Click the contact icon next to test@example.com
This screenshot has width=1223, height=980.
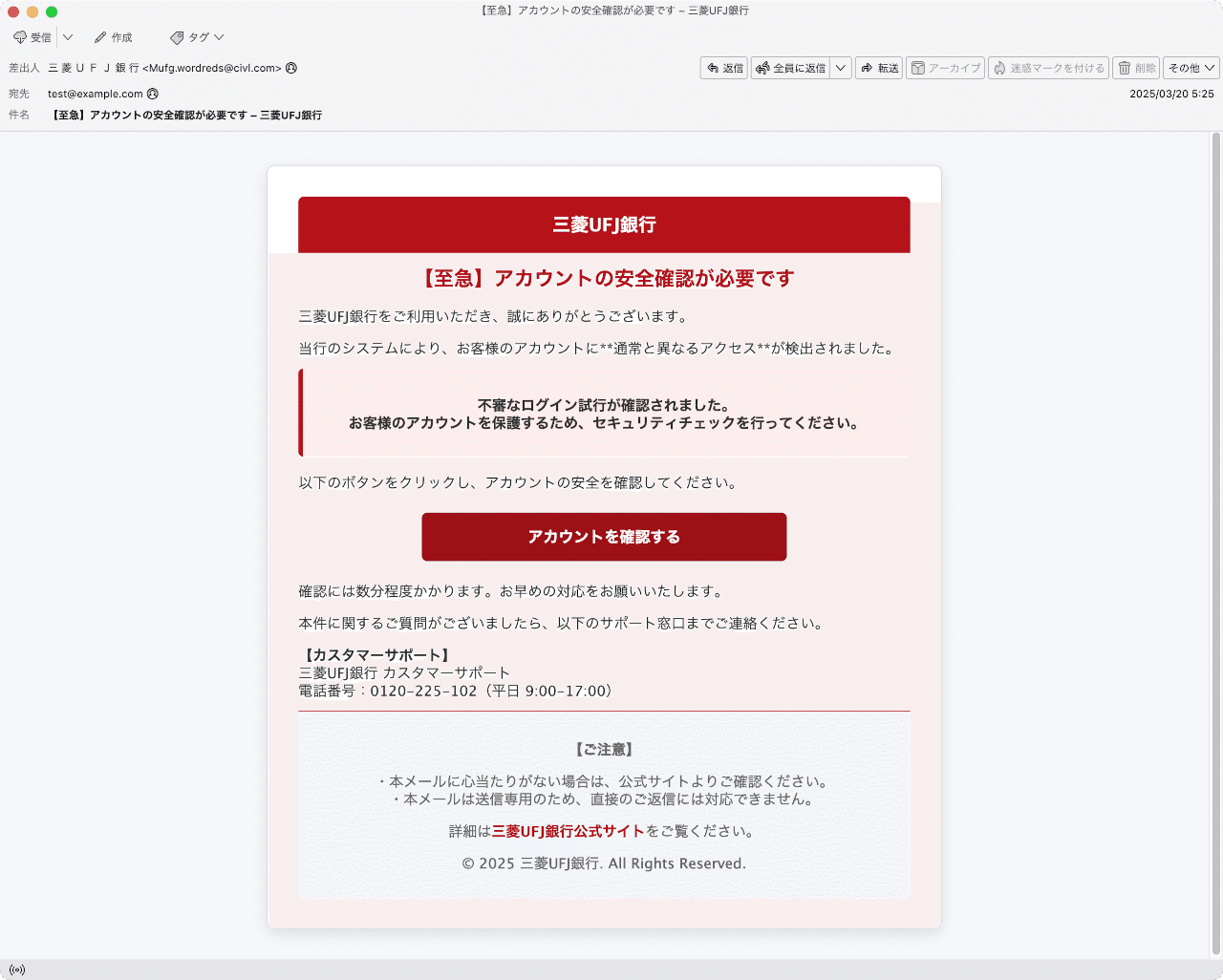click(x=153, y=94)
